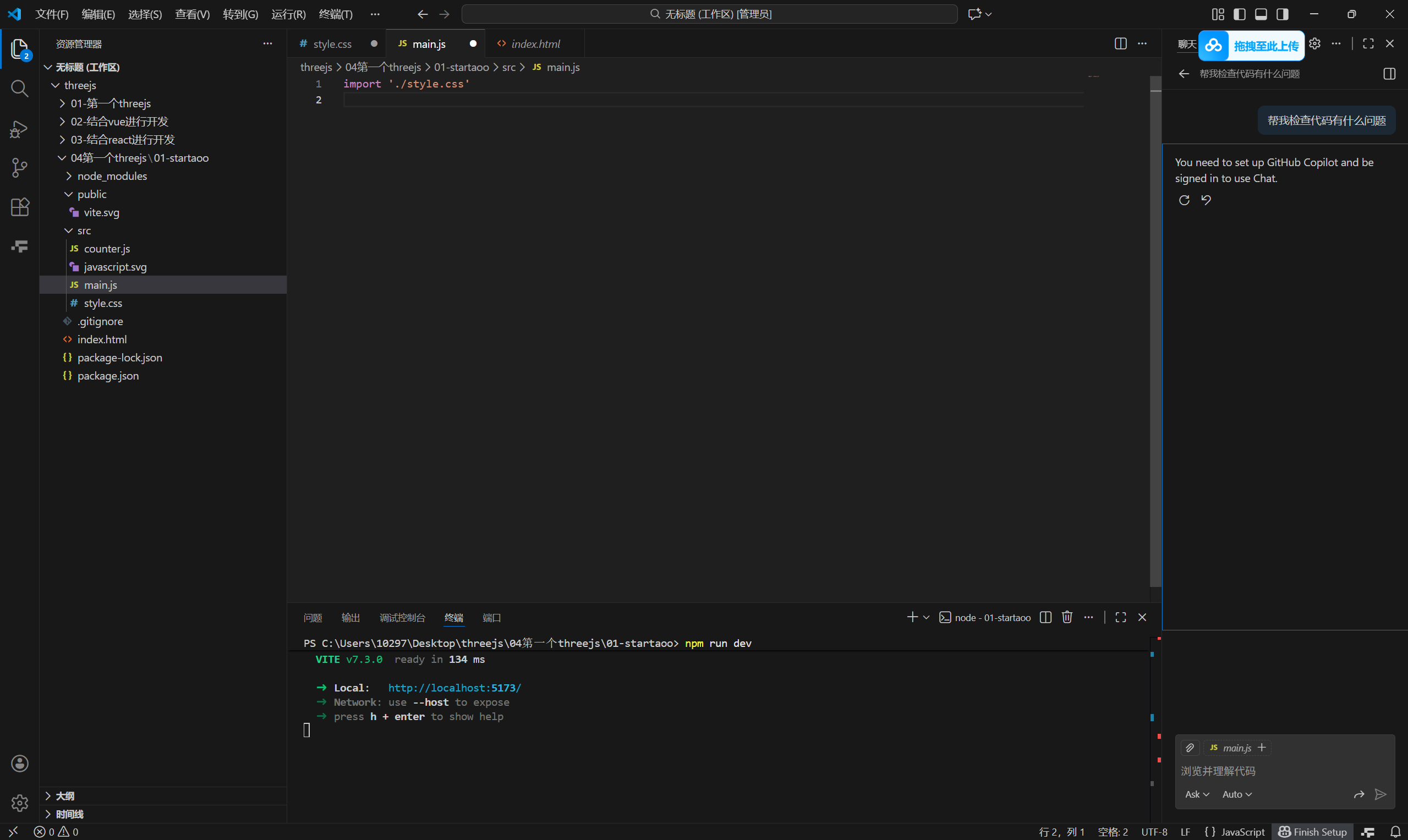Open the Extensions view icon
Image resolution: width=1408 pixels, height=840 pixels.
pos(19,207)
